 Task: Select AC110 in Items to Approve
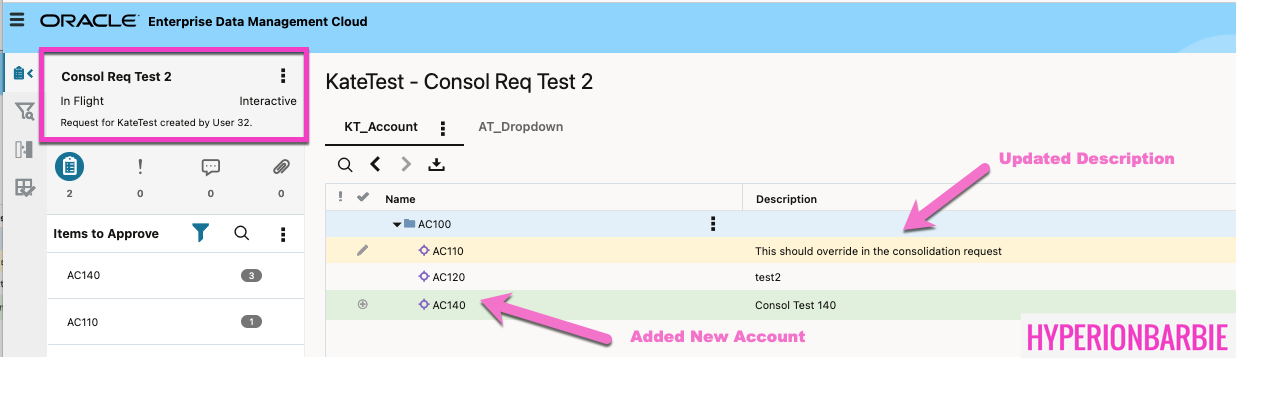[x=84, y=322]
